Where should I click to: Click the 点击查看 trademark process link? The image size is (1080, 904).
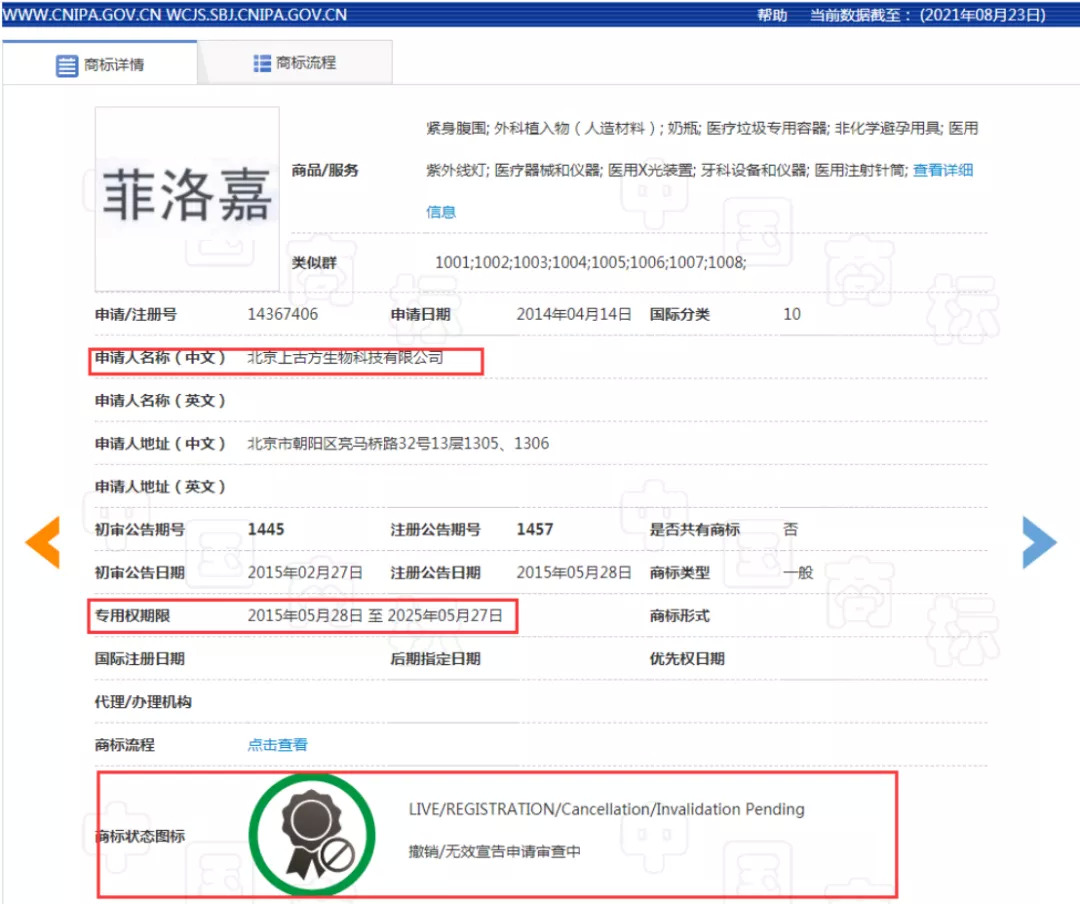277,745
